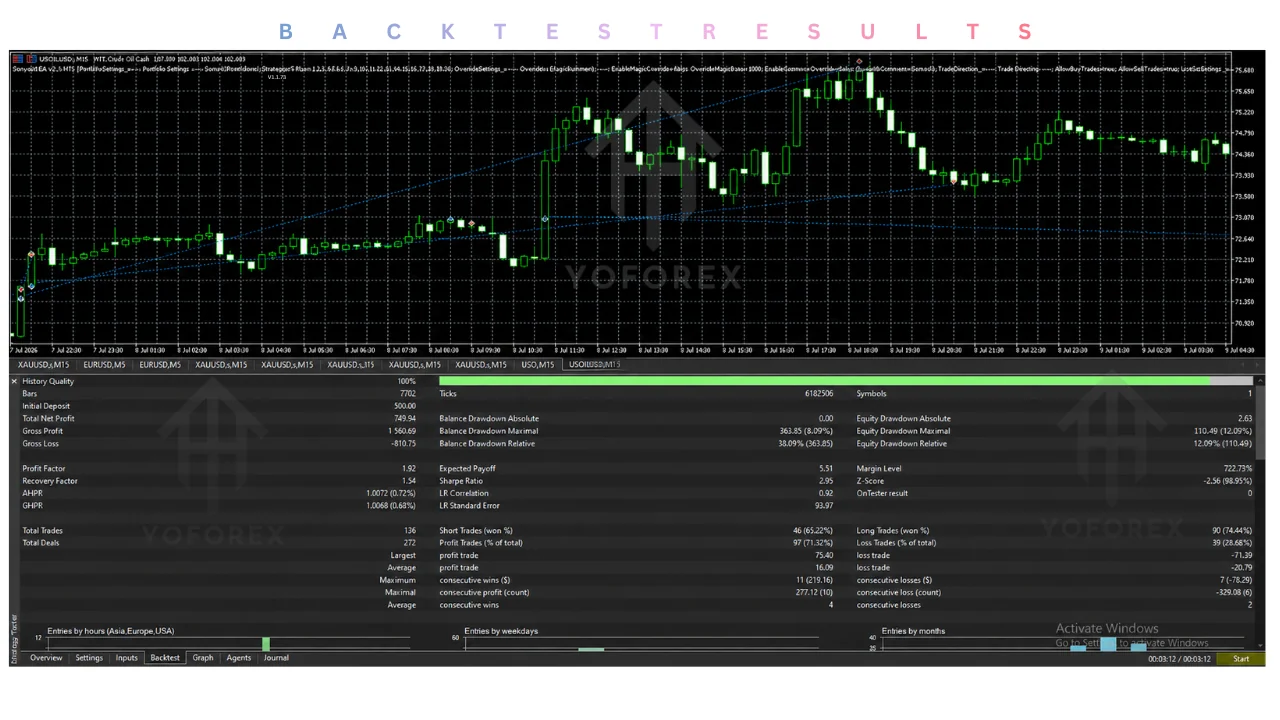1280x720 pixels.
Task: Select the Total Trades value 136
Action: (x=409, y=531)
